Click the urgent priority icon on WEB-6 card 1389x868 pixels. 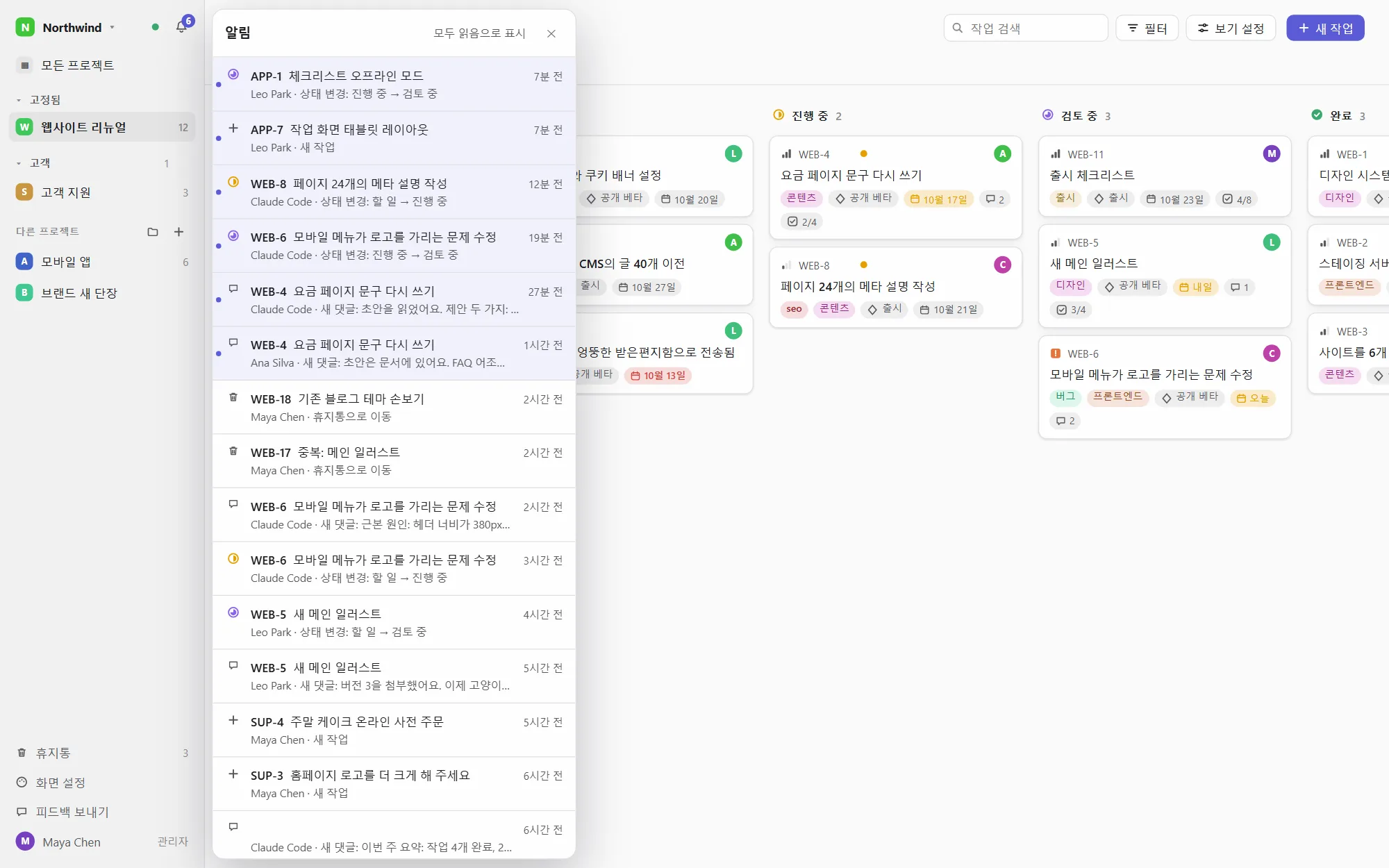tap(1056, 353)
